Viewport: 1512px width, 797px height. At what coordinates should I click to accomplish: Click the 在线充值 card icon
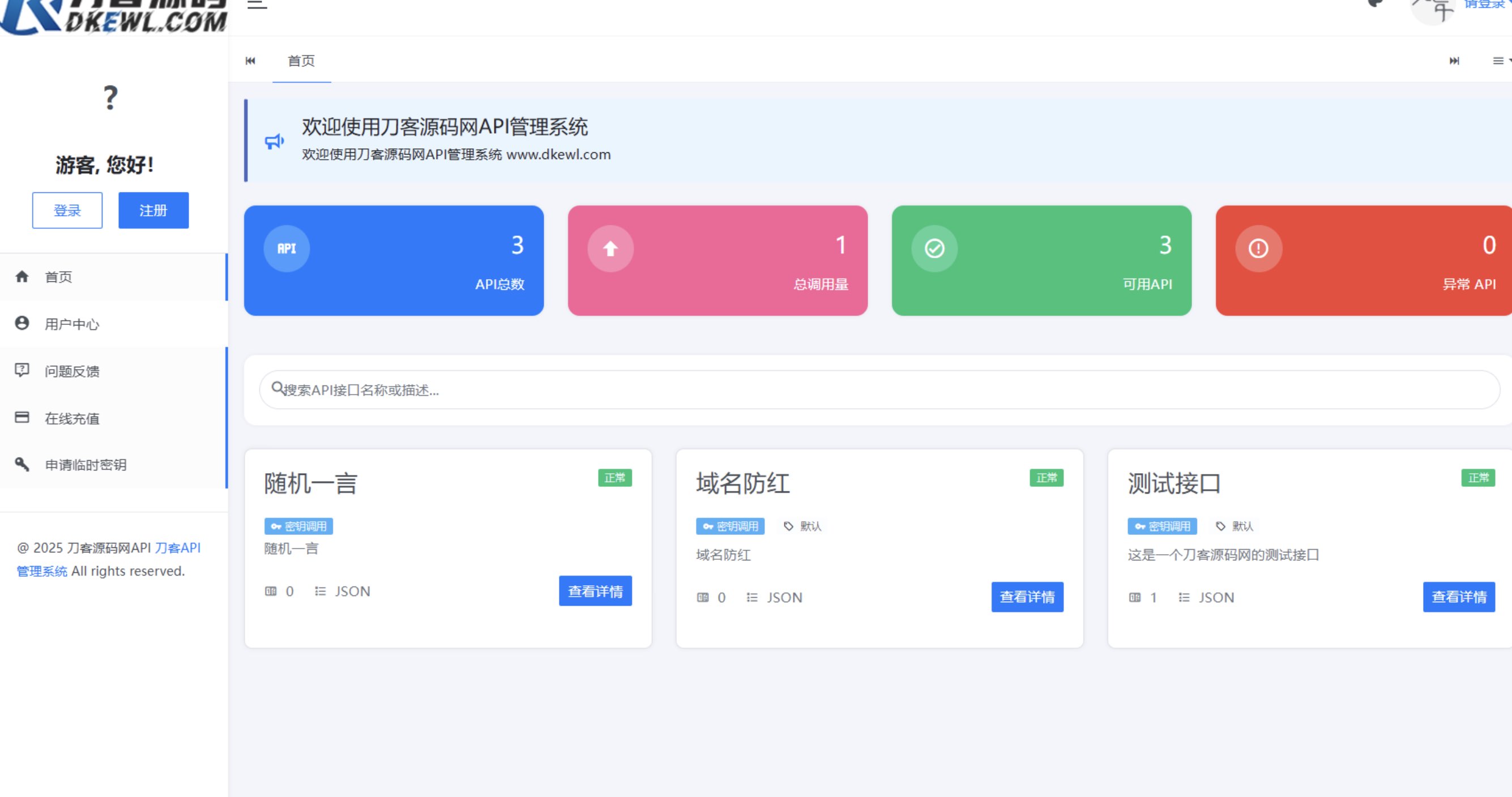(x=22, y=417)
